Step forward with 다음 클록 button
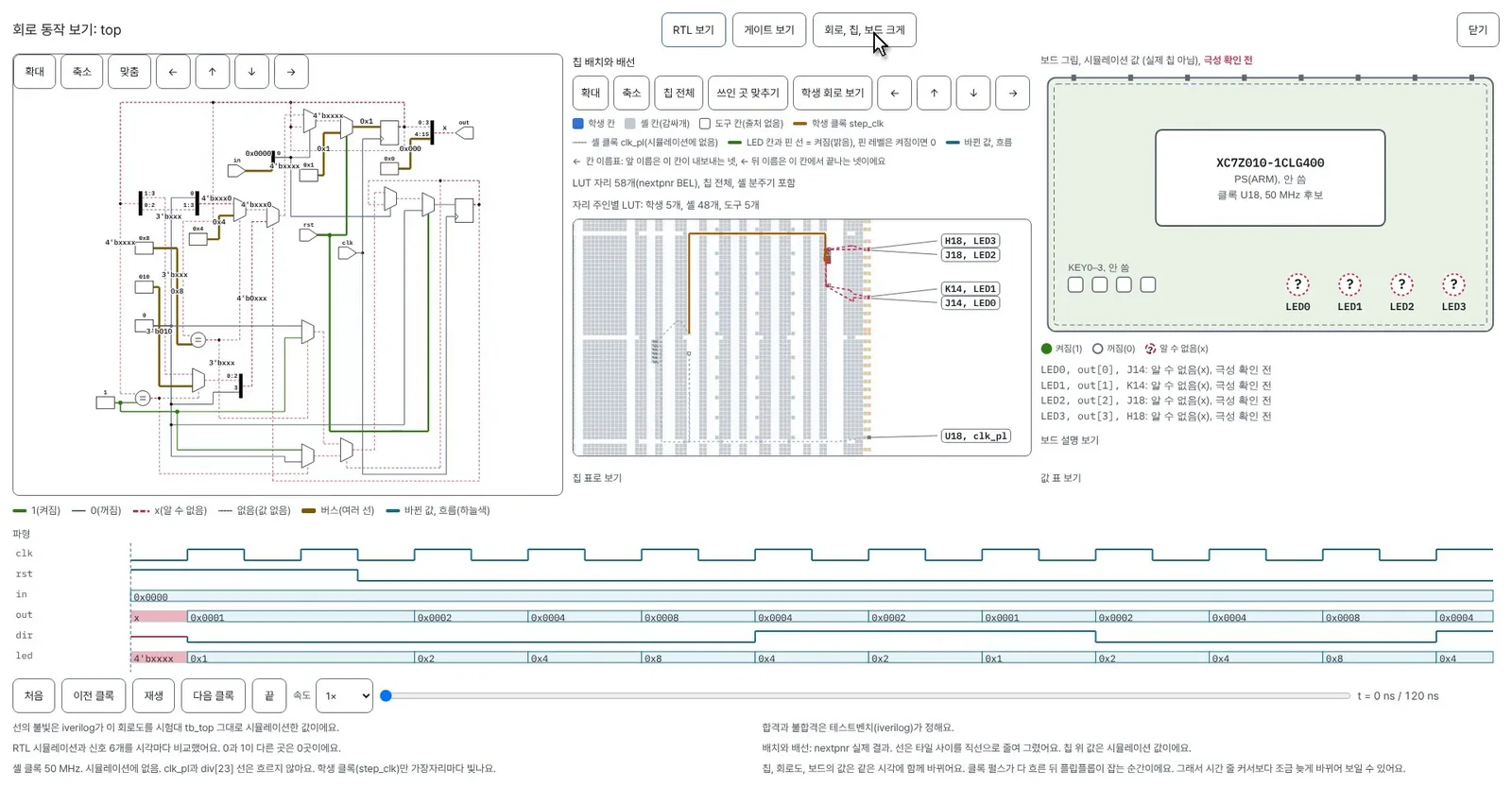The image size is (1512, 787). 214,696
